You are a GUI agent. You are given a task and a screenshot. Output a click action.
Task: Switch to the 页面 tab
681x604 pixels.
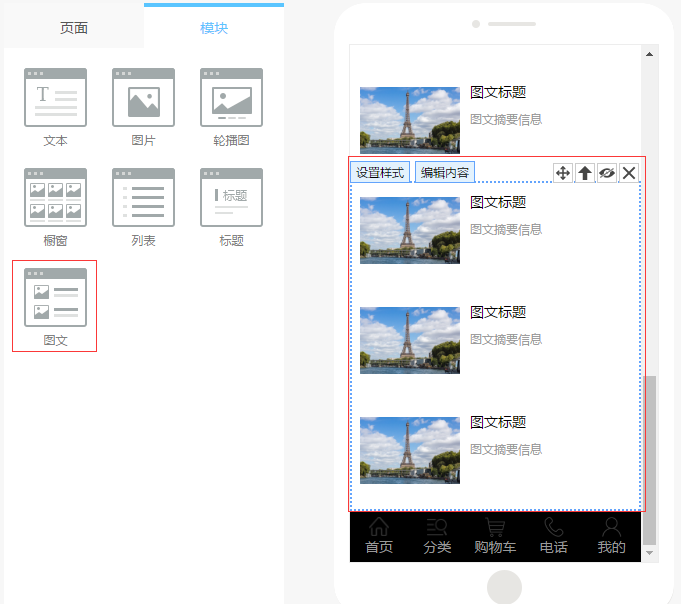point(74,28)
